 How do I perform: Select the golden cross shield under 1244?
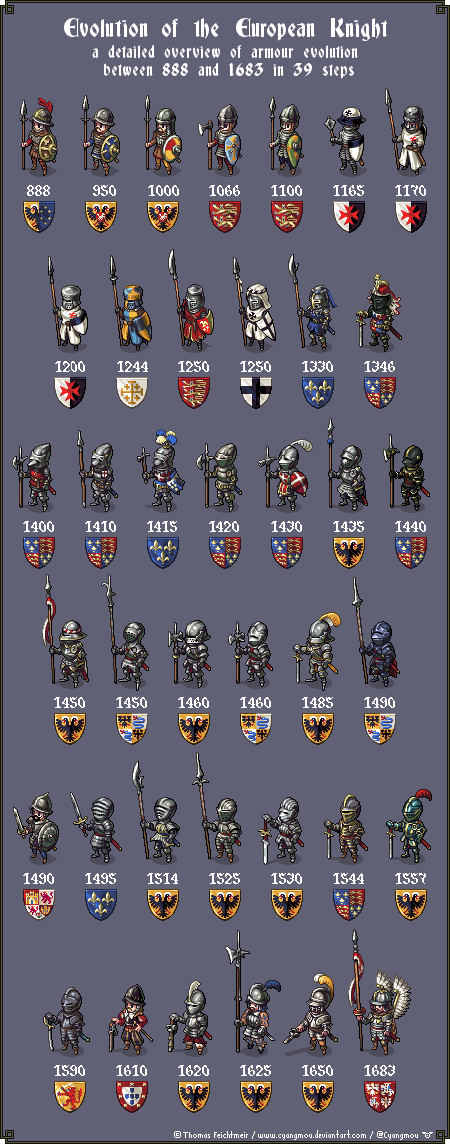click(132, 393)
